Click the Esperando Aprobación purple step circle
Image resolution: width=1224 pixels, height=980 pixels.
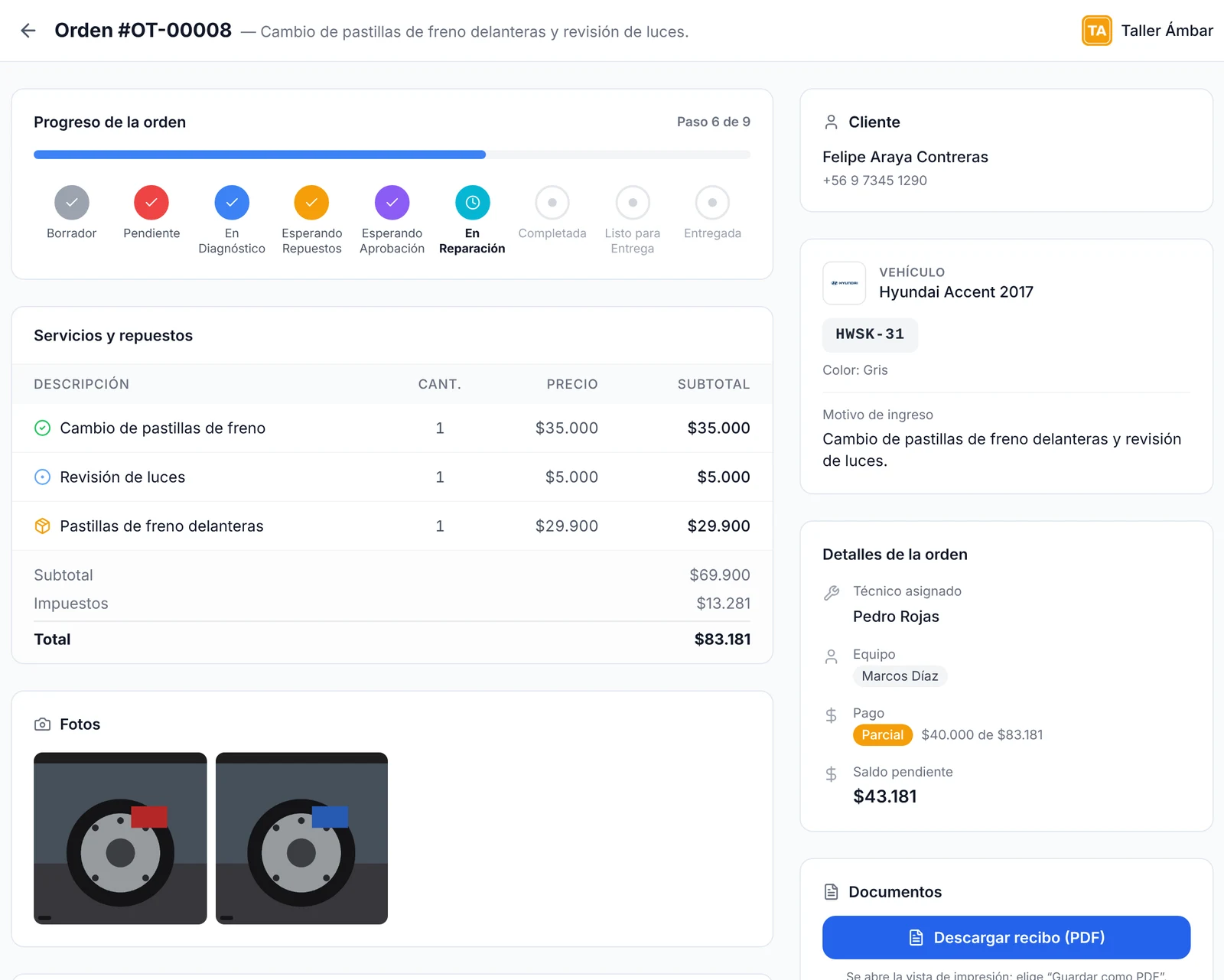point(392,203)
